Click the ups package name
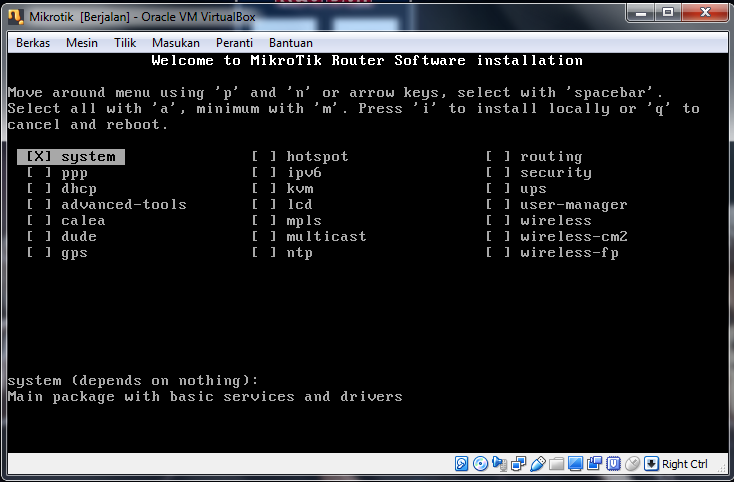 tap(533, 190)
